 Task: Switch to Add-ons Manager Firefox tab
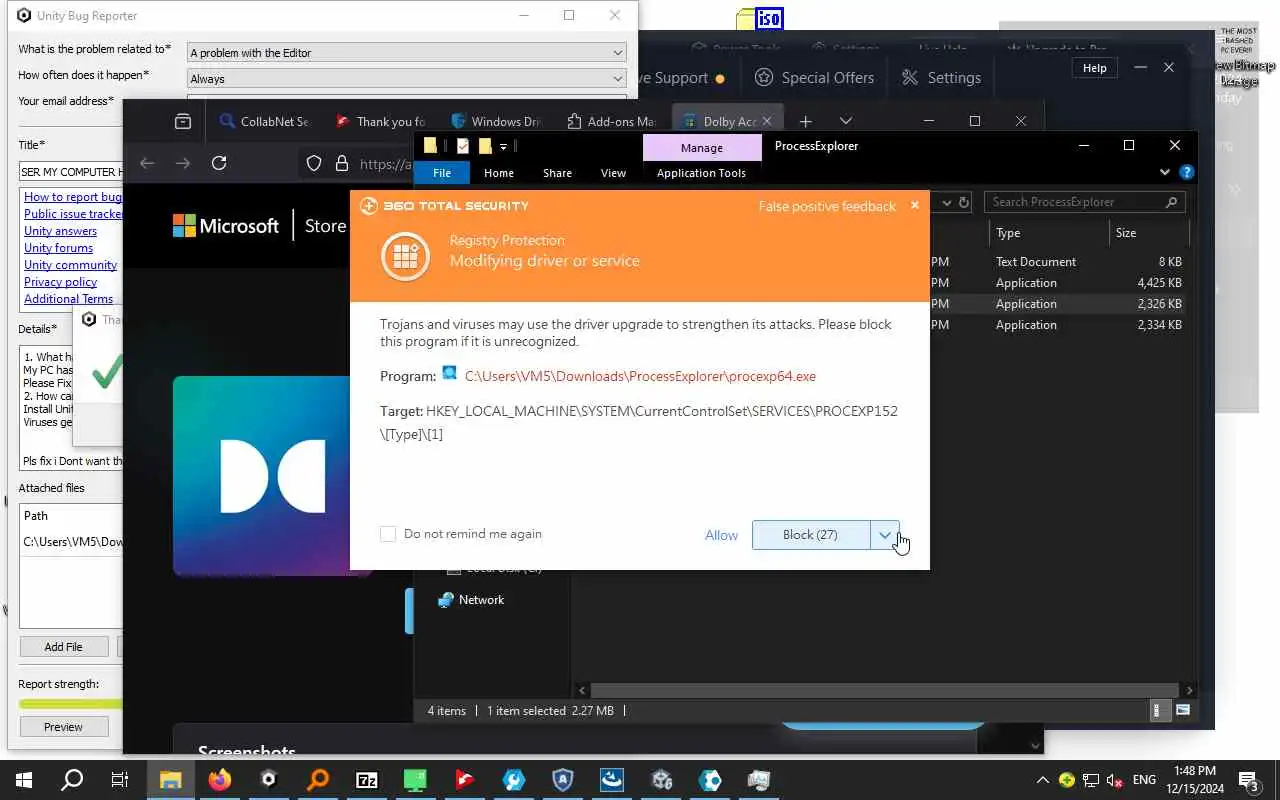[x=610, y=121]
